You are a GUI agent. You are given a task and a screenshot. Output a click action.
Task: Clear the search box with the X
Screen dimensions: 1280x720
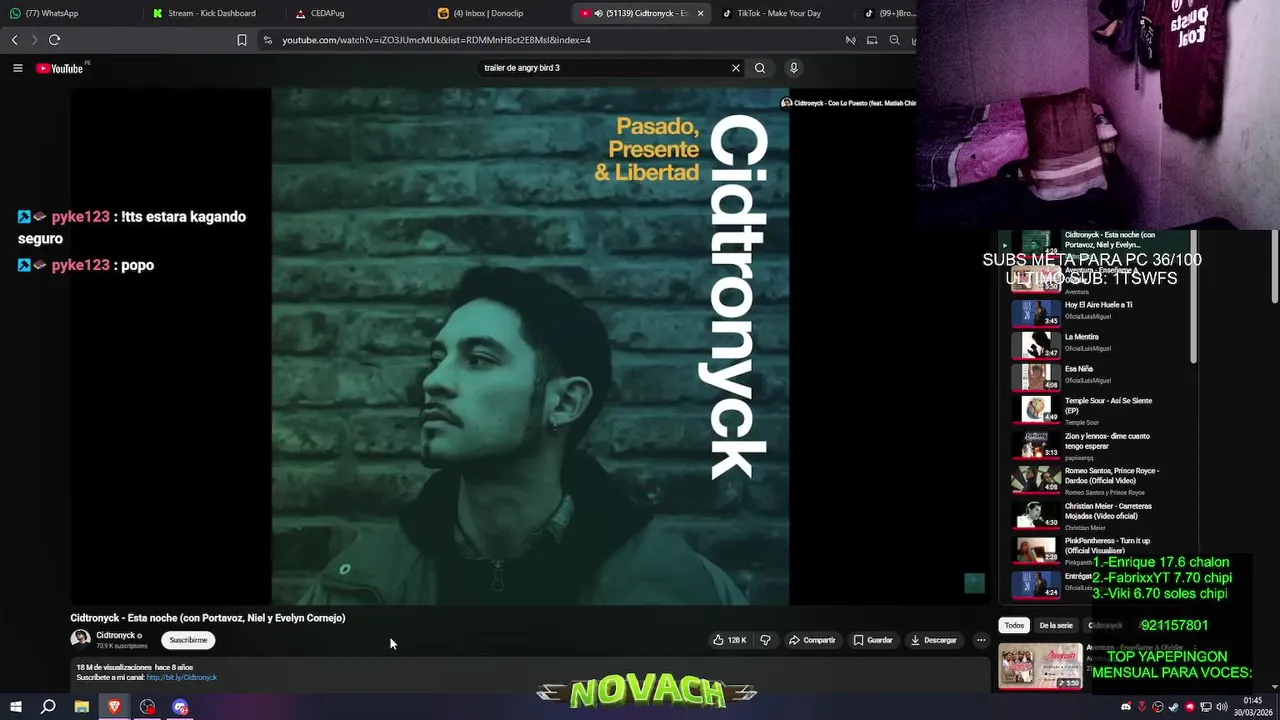[736, 68]
